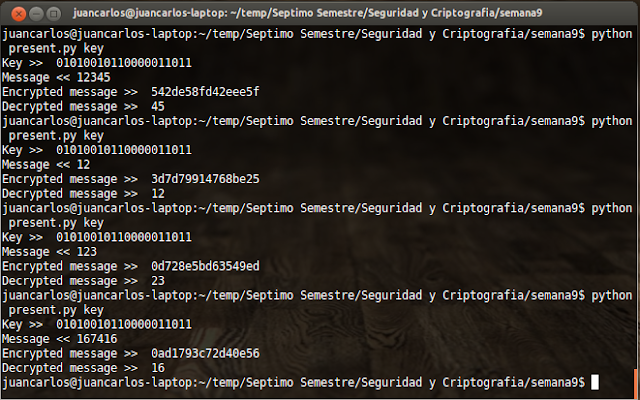The width and height of the screenshot is (640, 400).
Task: Close the terminal window with the orange X
Action: pyautogui.click(x=18, y=13)
